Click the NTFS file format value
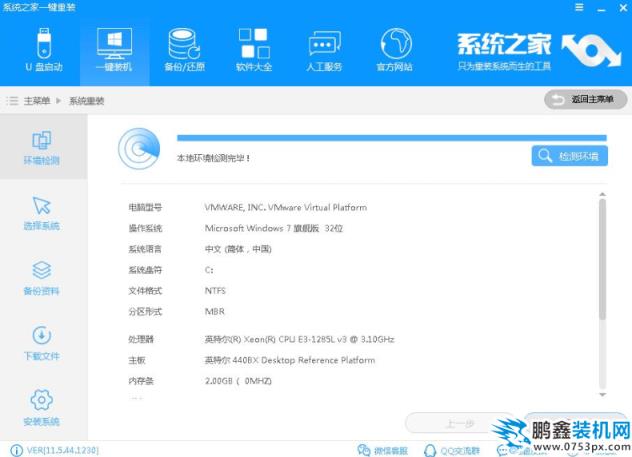Viewport: 632px width, 457px height. 215,291
